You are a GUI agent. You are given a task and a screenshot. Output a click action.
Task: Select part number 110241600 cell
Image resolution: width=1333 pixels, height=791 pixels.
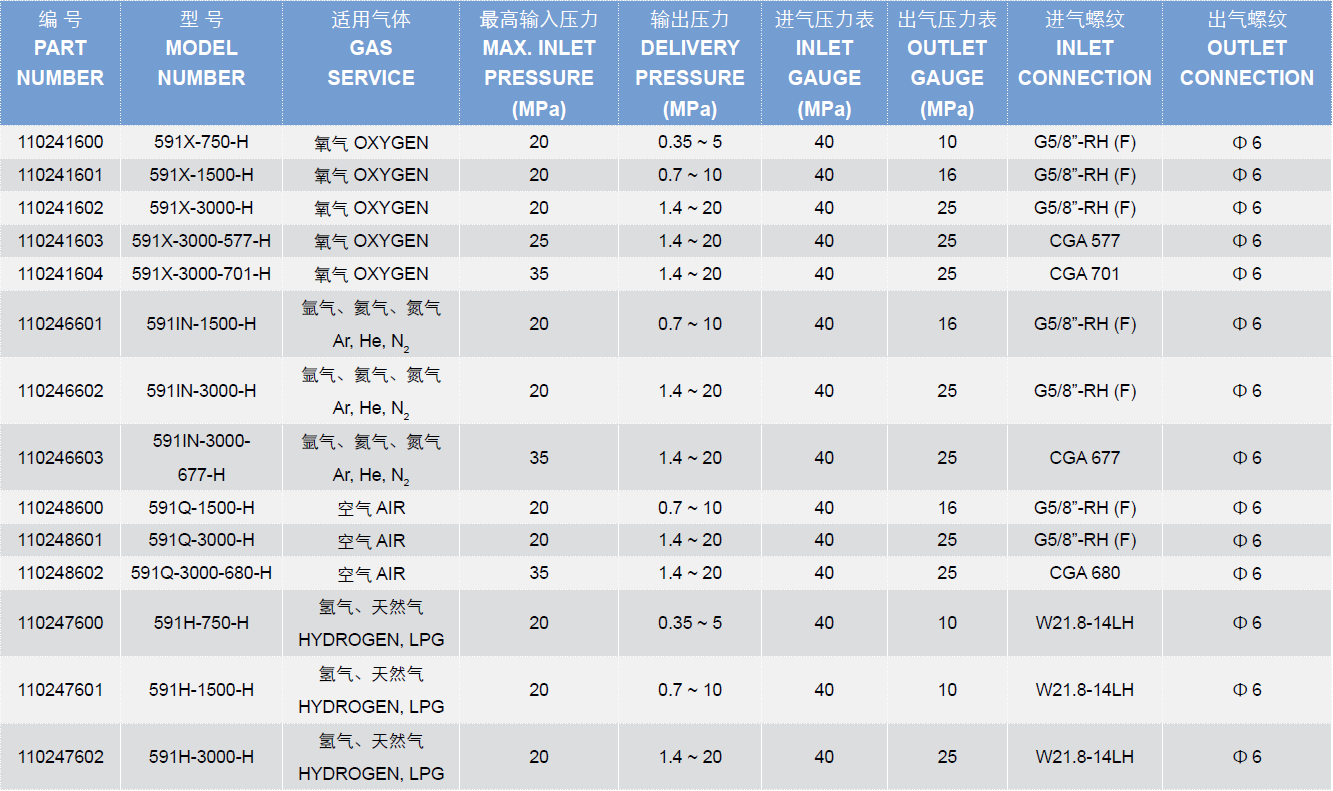[x=60, y=142]
